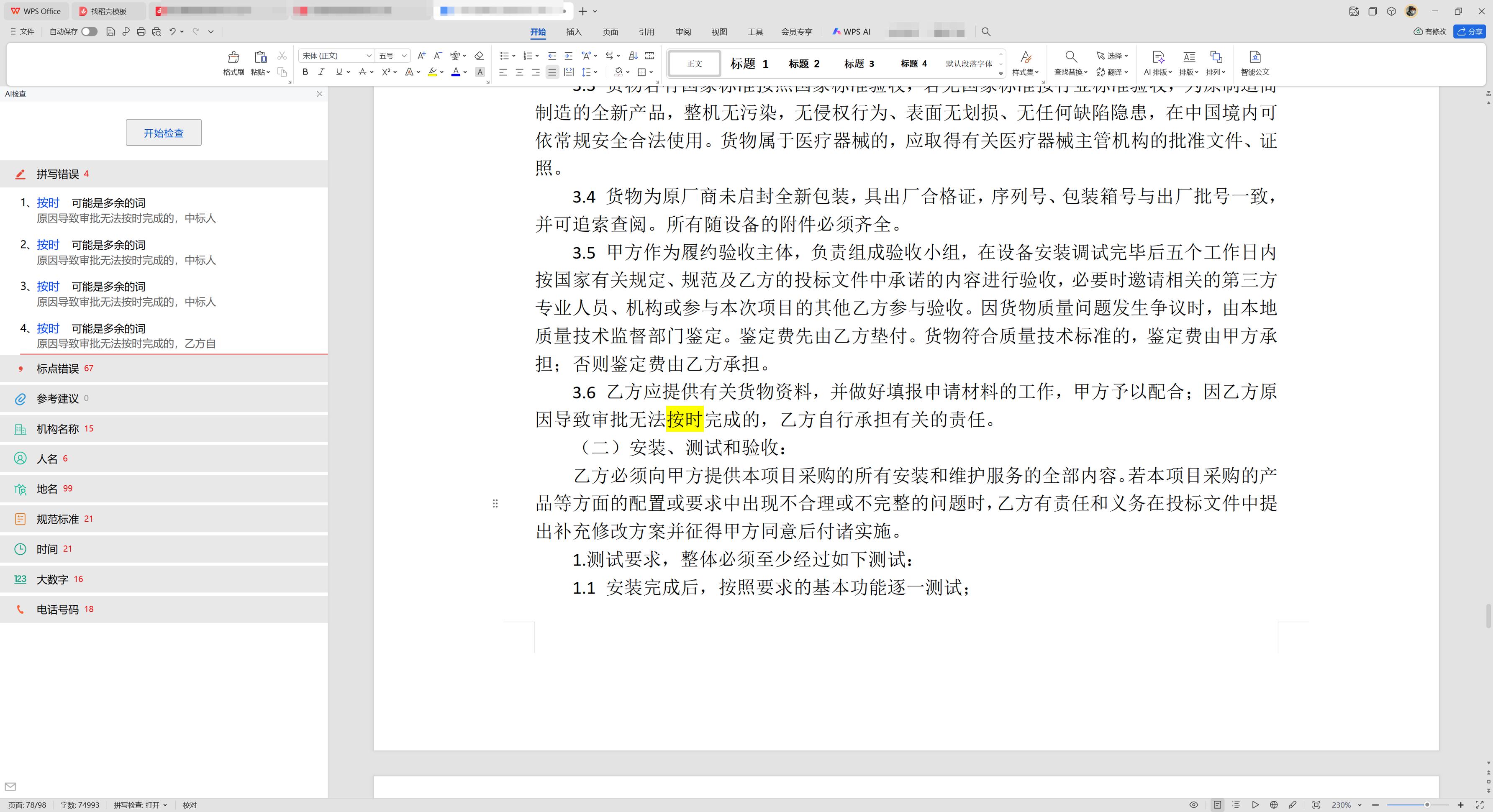This screenshot has width=1493, height=812.
Task: Switch to 页面 ribbon tab
Action: (x=611, y=32)
